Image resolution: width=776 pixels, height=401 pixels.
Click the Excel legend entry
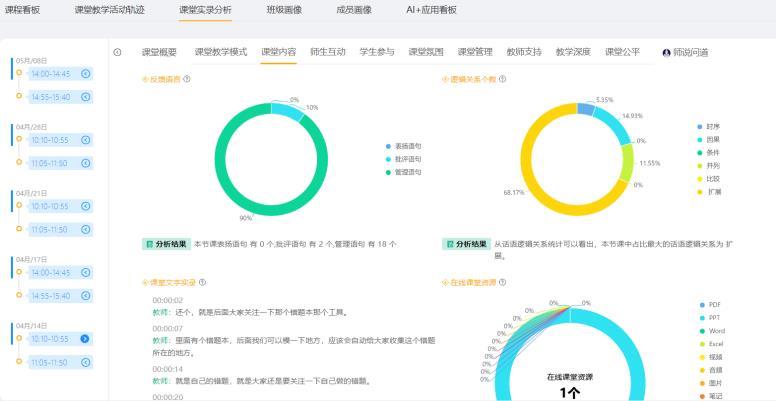pos(712,344)
